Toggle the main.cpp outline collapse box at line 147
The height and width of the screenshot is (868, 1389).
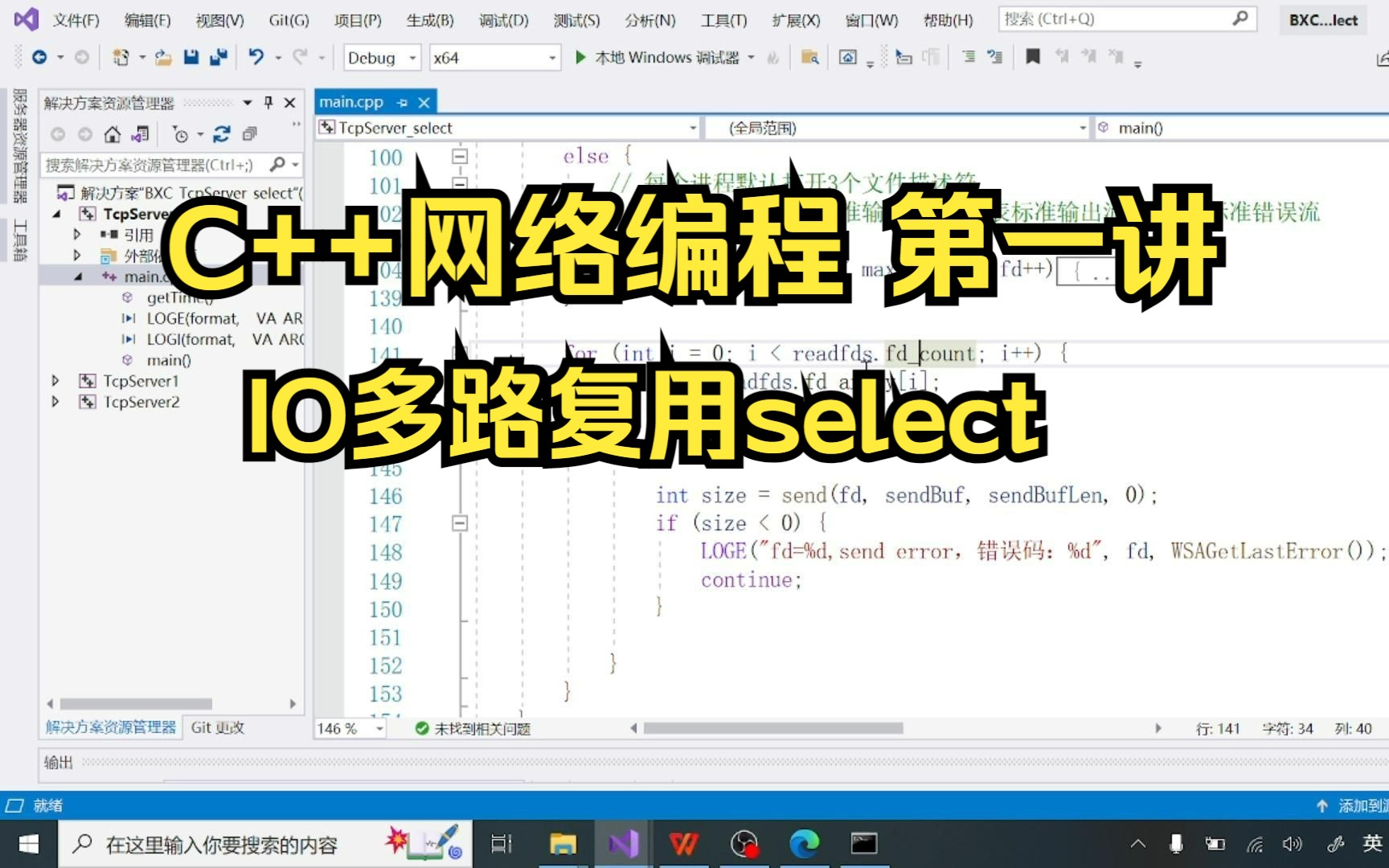pyautogui.click(x=460, y=522)
